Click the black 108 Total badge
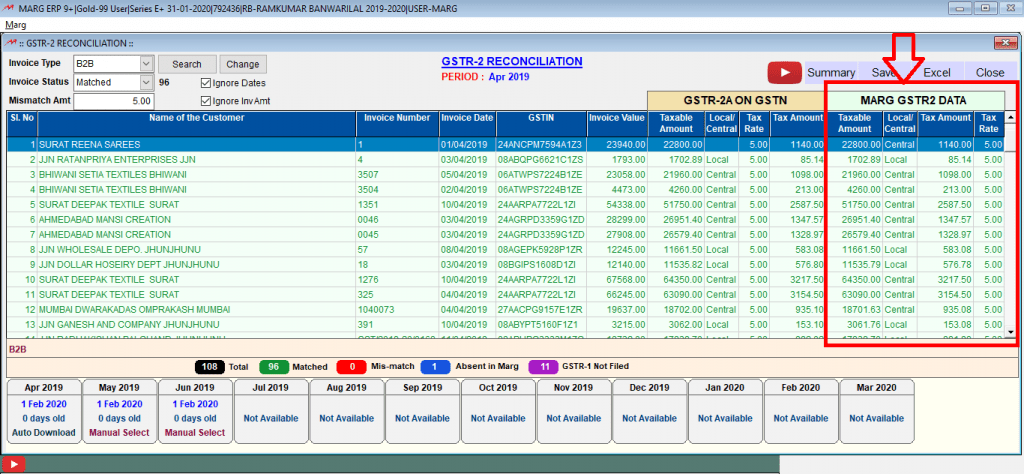Screen dimensions: 1024x474 tap(210, 367)
